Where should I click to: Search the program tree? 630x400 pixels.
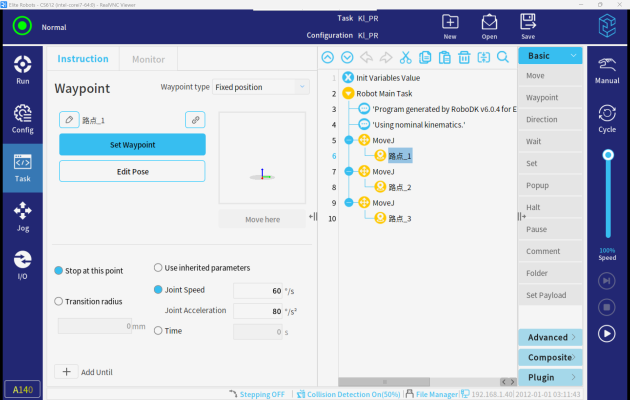503,57
